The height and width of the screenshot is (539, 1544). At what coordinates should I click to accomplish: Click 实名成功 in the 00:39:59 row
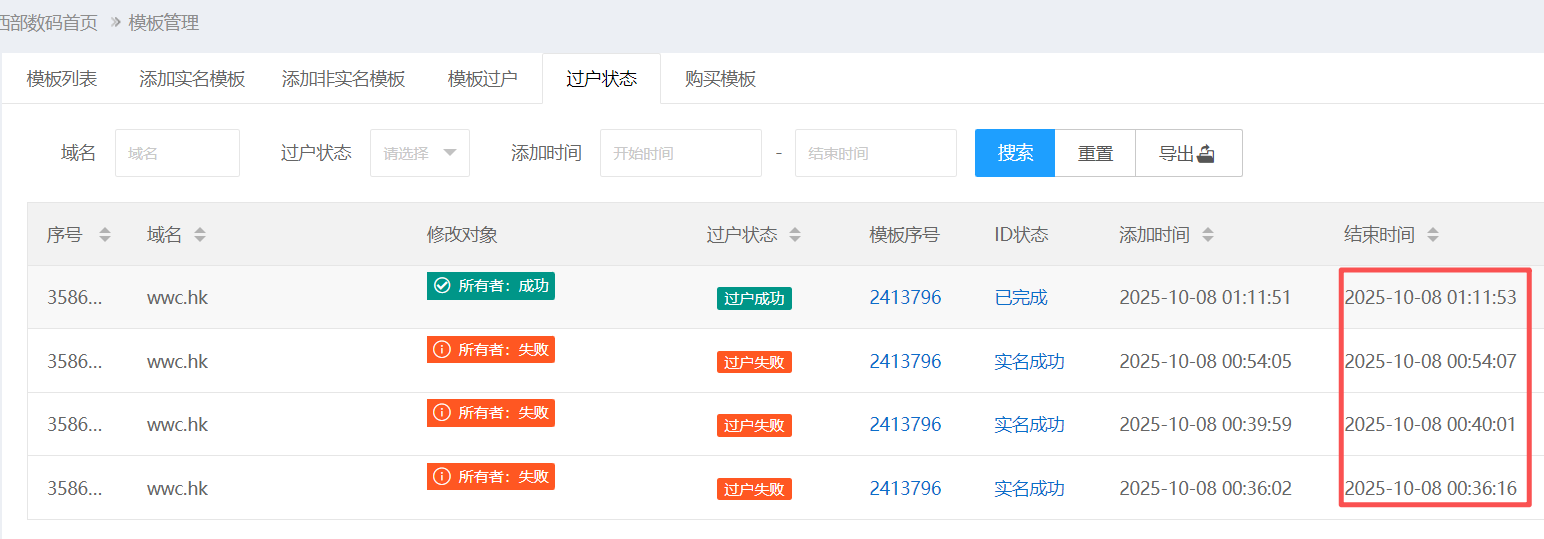click(x=1029, y=424)
